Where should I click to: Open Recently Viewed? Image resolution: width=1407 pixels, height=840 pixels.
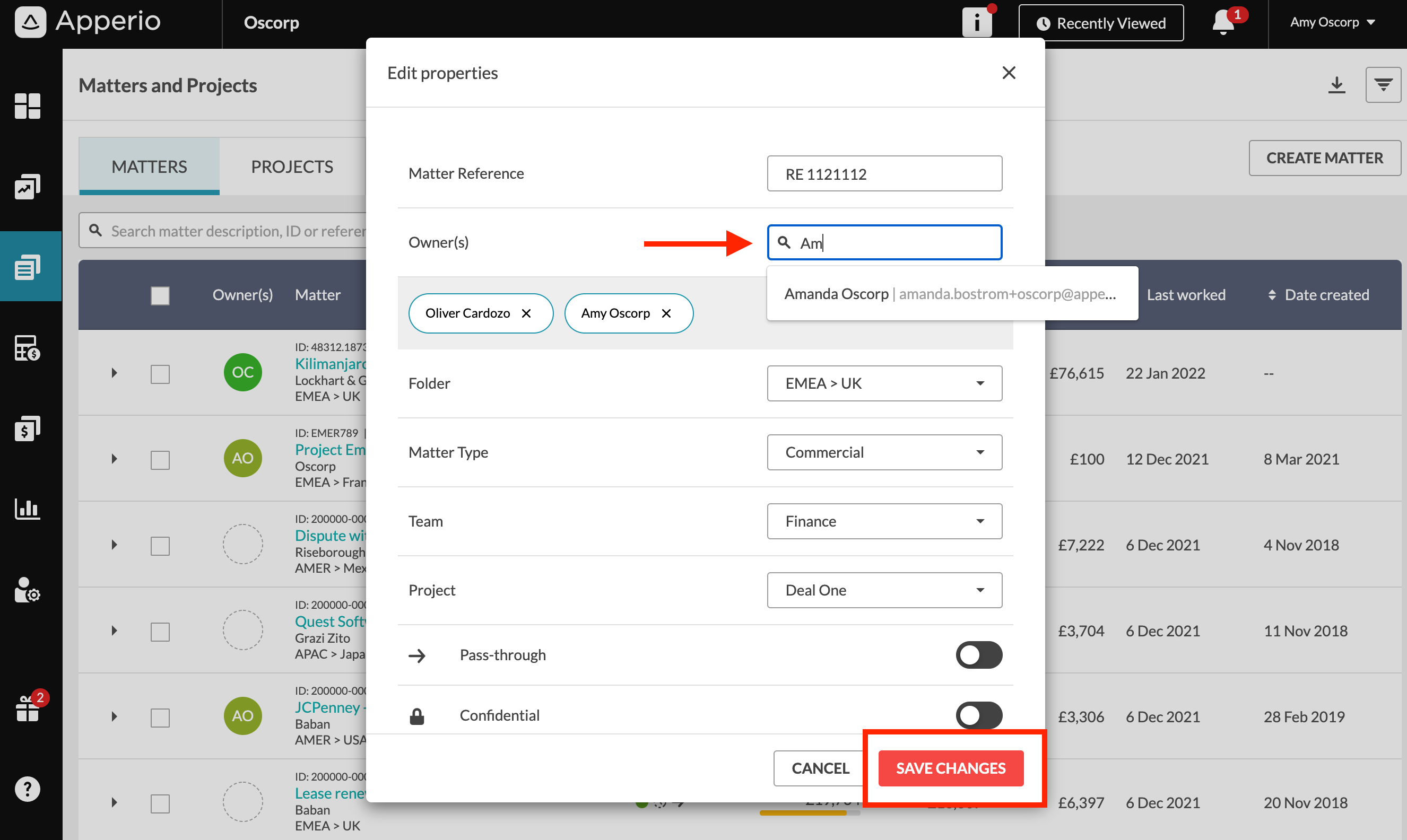click(x=1101, y=23)
